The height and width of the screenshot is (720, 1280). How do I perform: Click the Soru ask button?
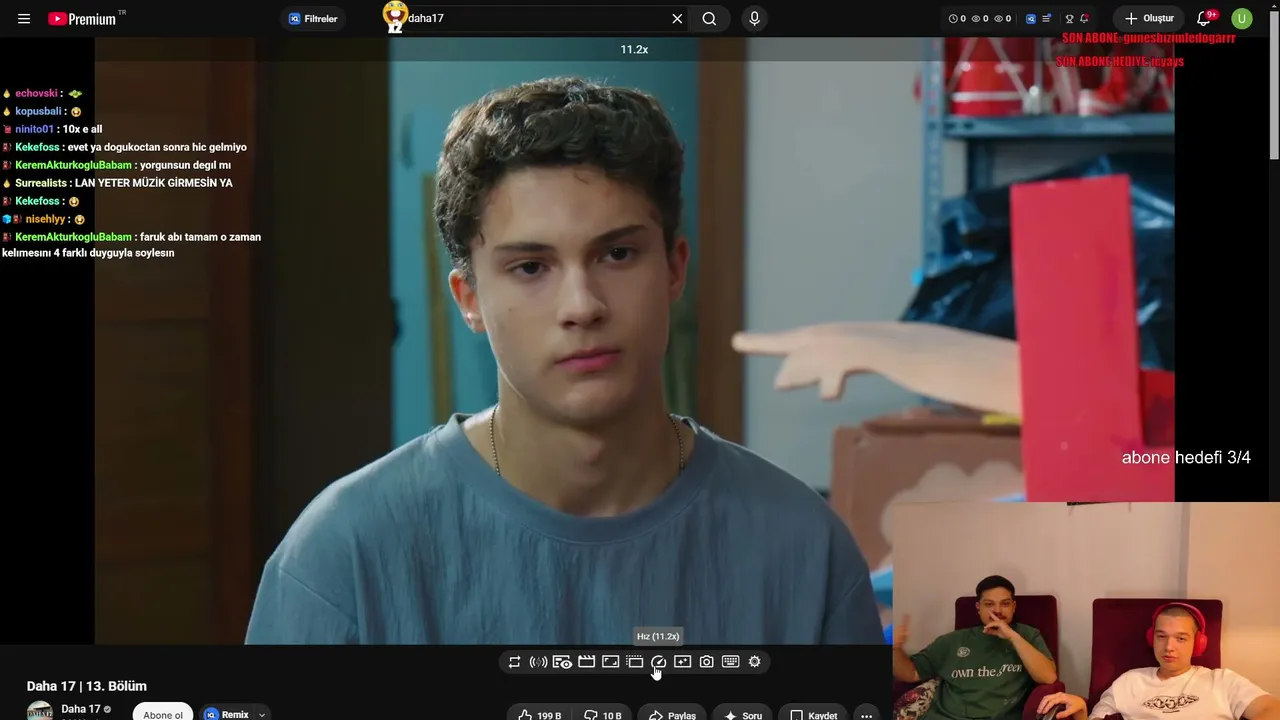pos(743,715)
